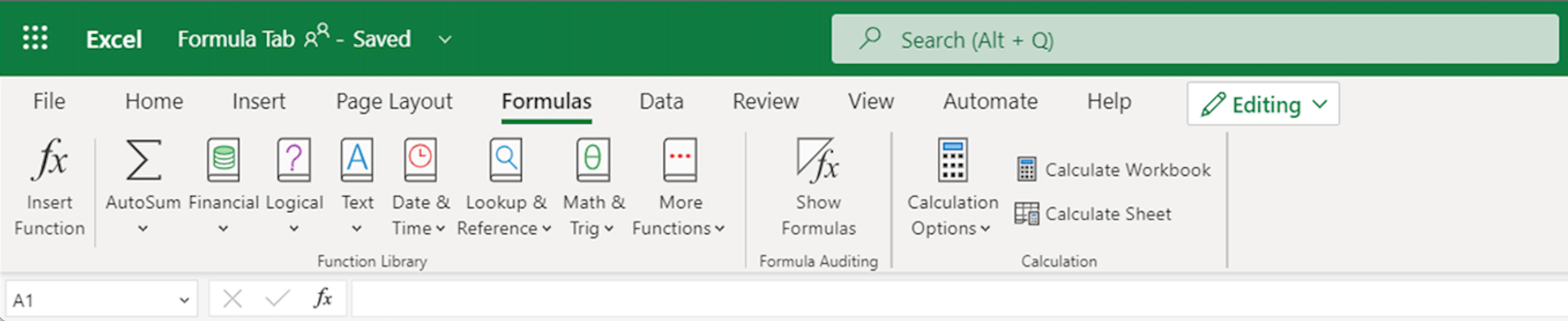Switch to the Data tab
This screenshot has height=321, width=1568.
pyautogui.click(x=661, y=101)
